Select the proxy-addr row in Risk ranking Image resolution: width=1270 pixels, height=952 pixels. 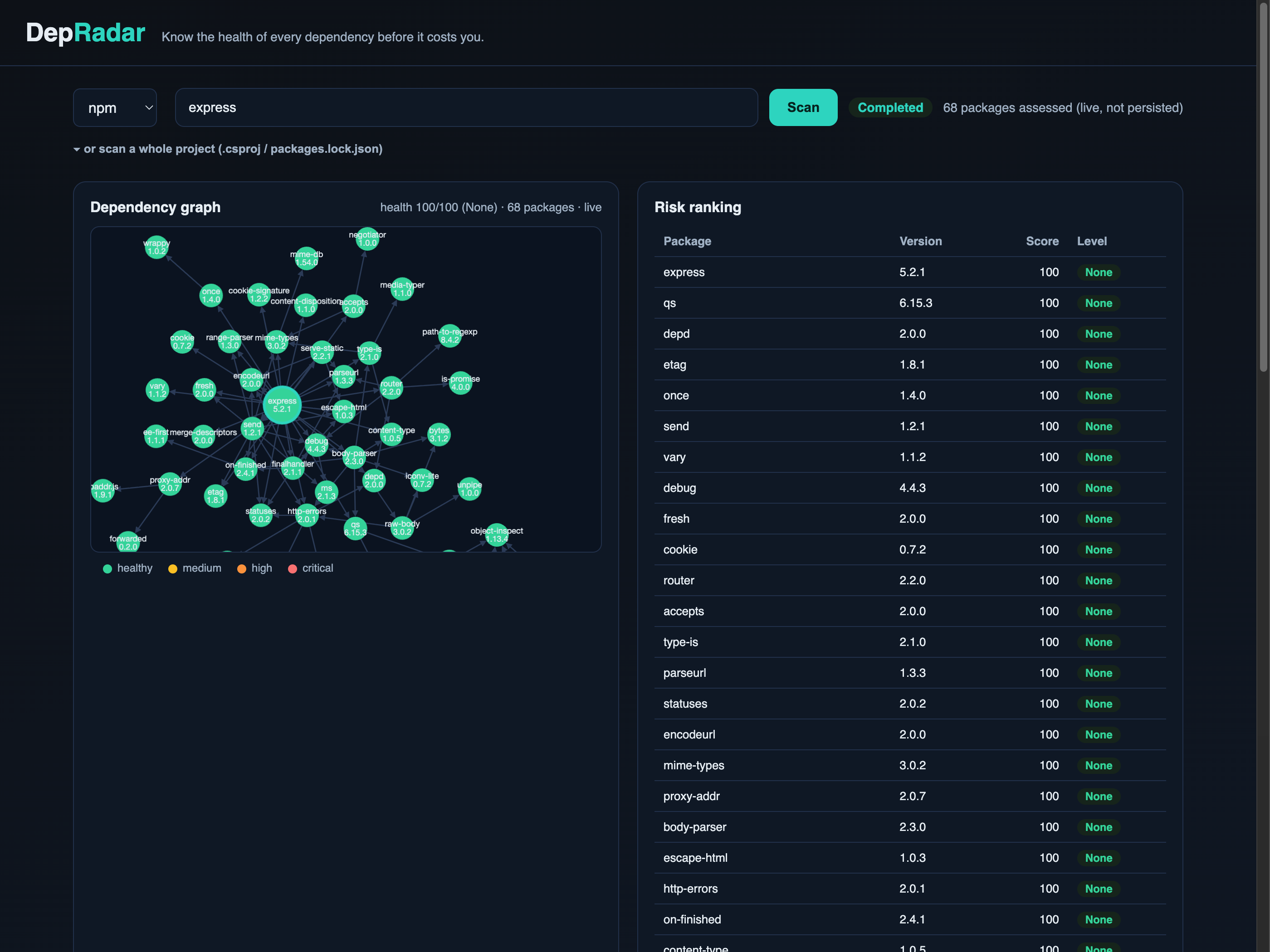click(x=910, y=796)
